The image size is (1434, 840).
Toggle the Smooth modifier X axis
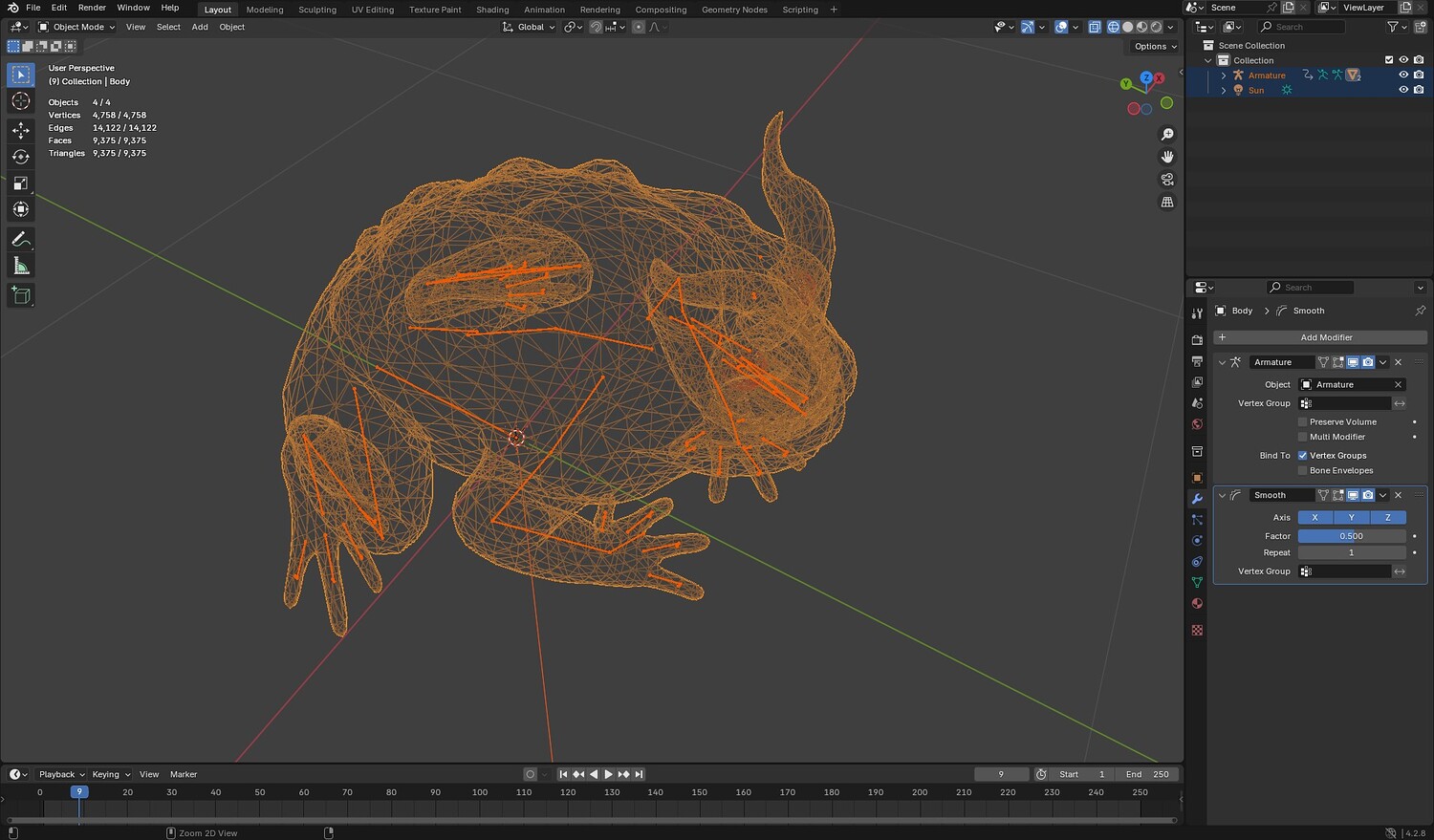coord(1315,518)
